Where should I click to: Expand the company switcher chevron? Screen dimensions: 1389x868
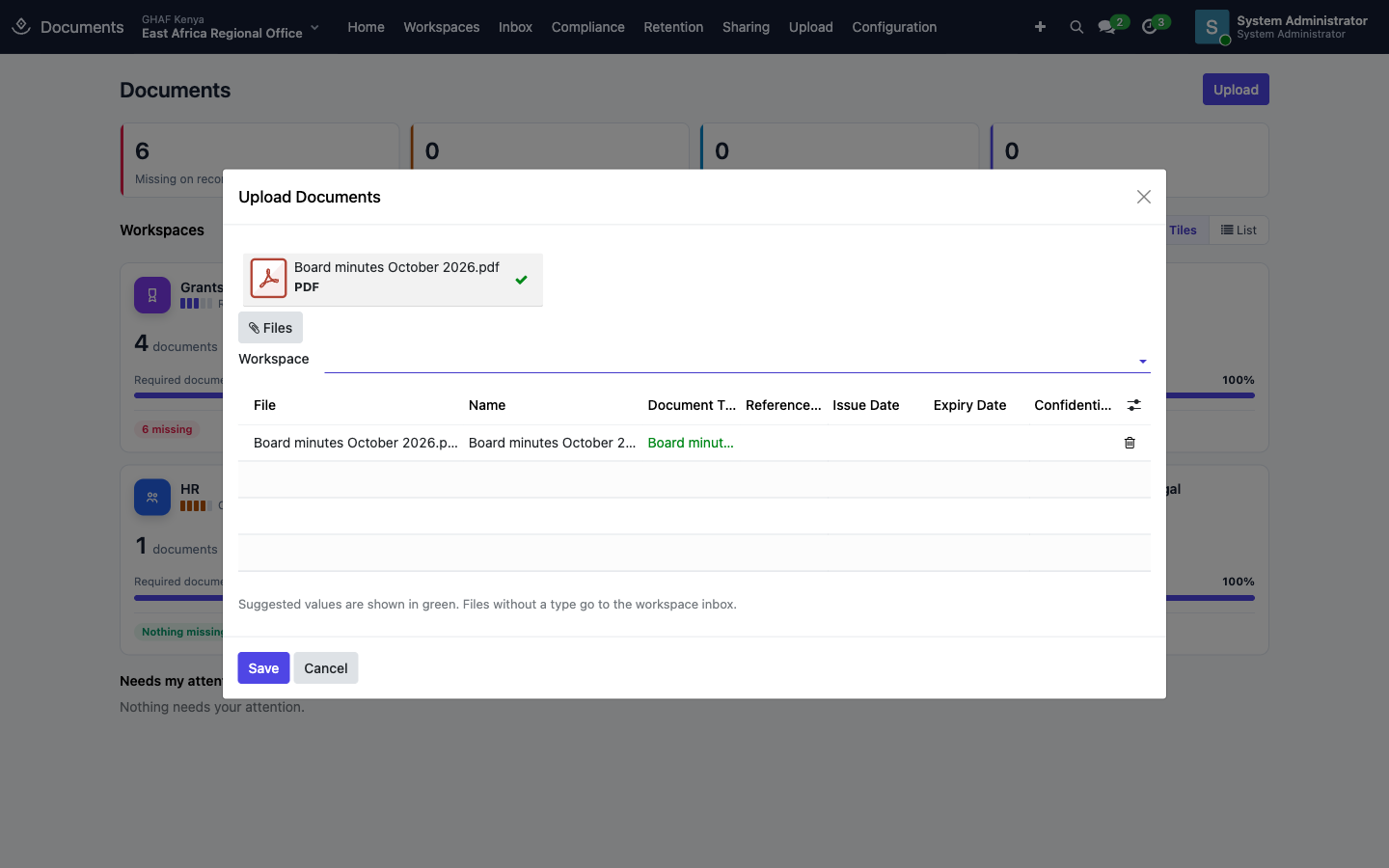click(x=314, y=27)
